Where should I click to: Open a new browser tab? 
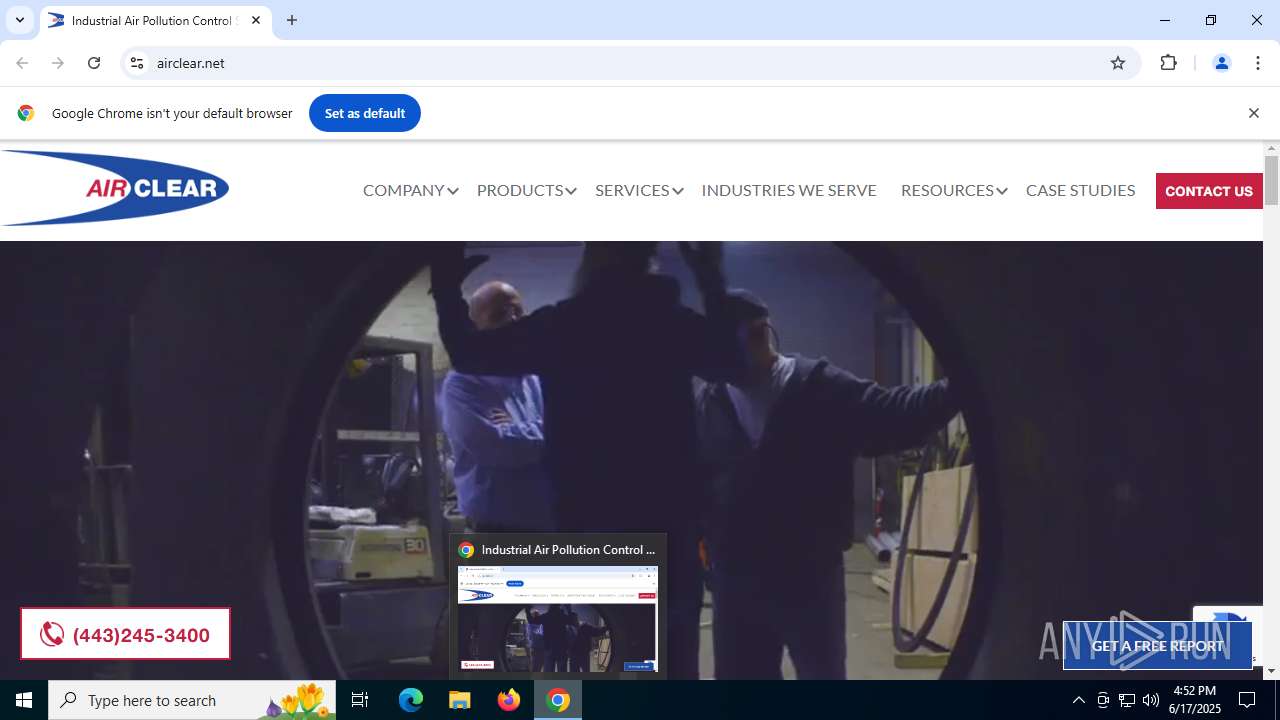292,20
